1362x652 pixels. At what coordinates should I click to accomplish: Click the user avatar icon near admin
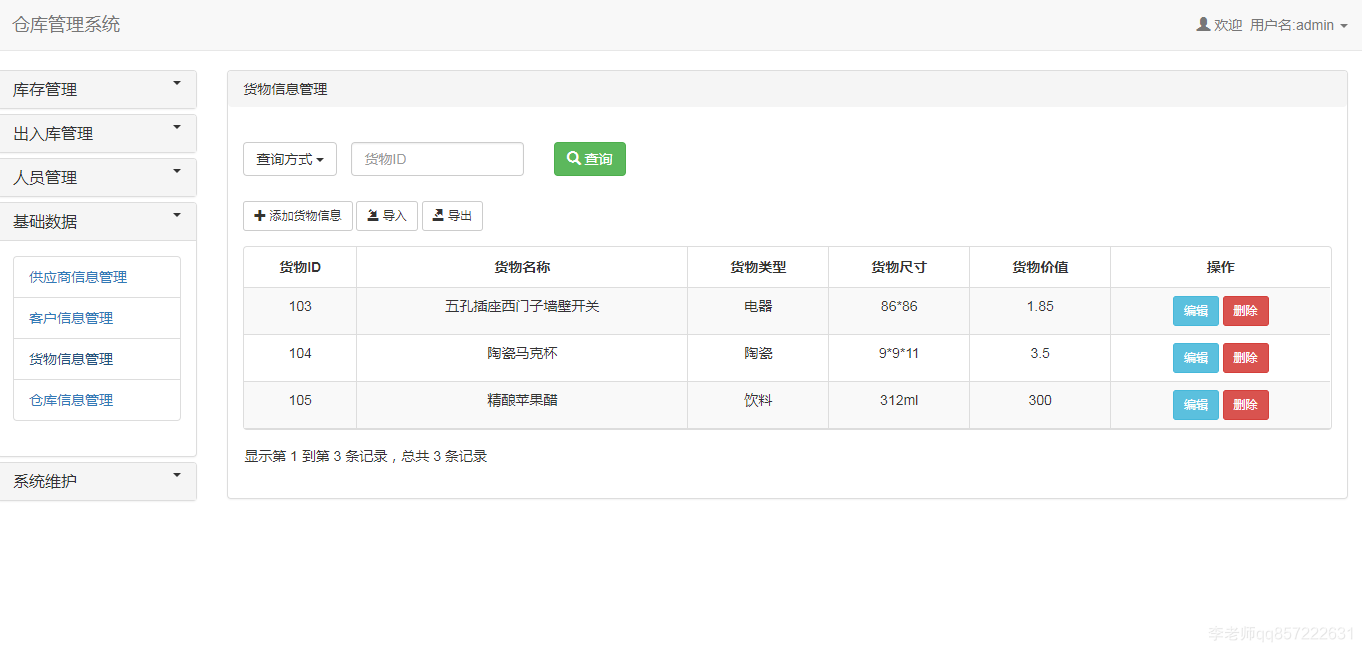click(1203, 24)
